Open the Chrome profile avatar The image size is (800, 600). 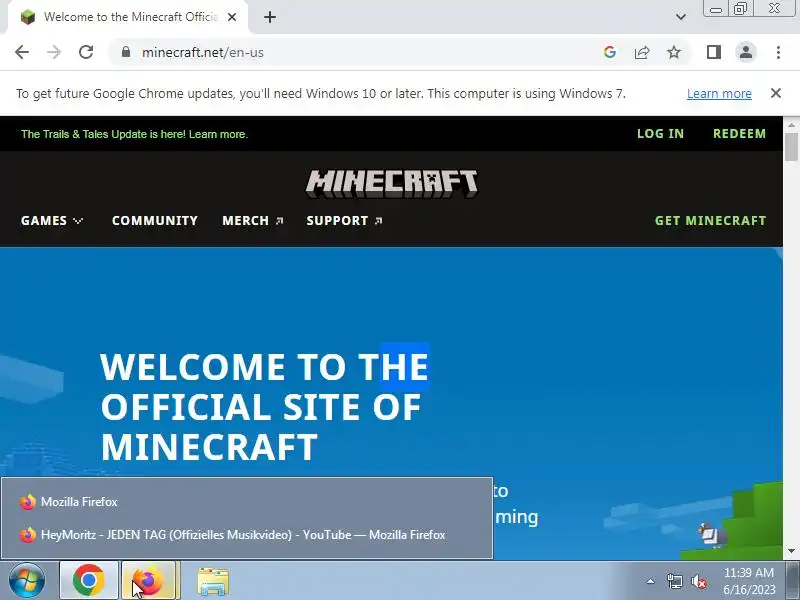[746, 52]
